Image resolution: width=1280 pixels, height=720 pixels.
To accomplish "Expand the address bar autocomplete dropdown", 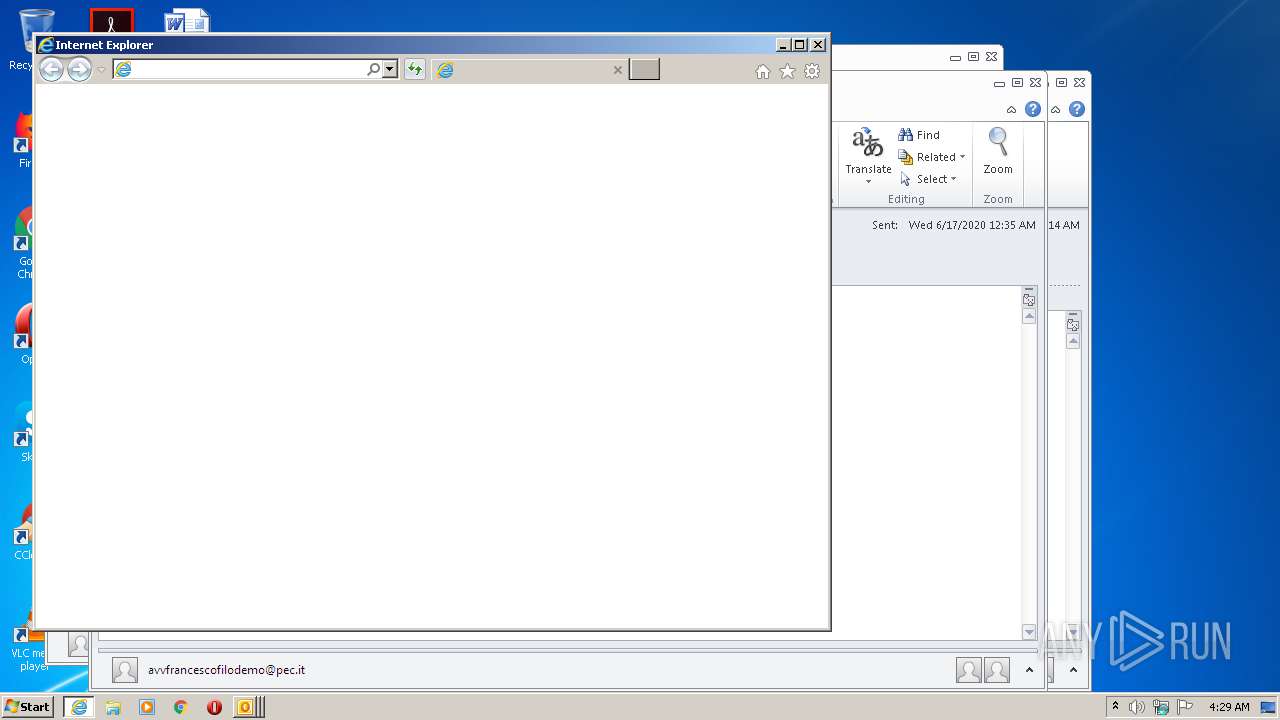I will [390, 69].
